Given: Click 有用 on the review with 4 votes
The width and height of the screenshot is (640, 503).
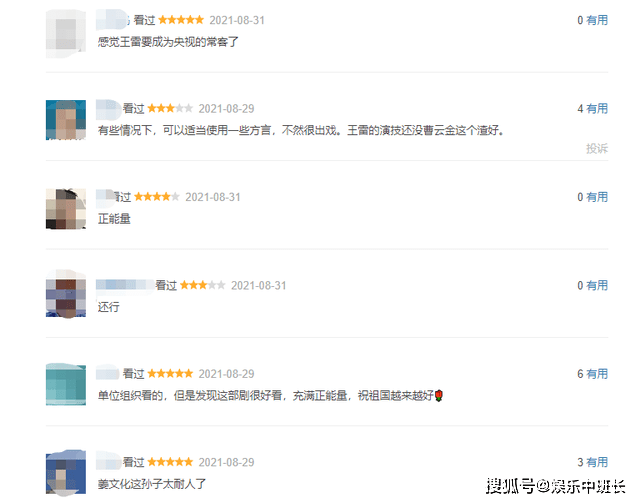Looking at the screenshot, I should click(x=597, y=109).
